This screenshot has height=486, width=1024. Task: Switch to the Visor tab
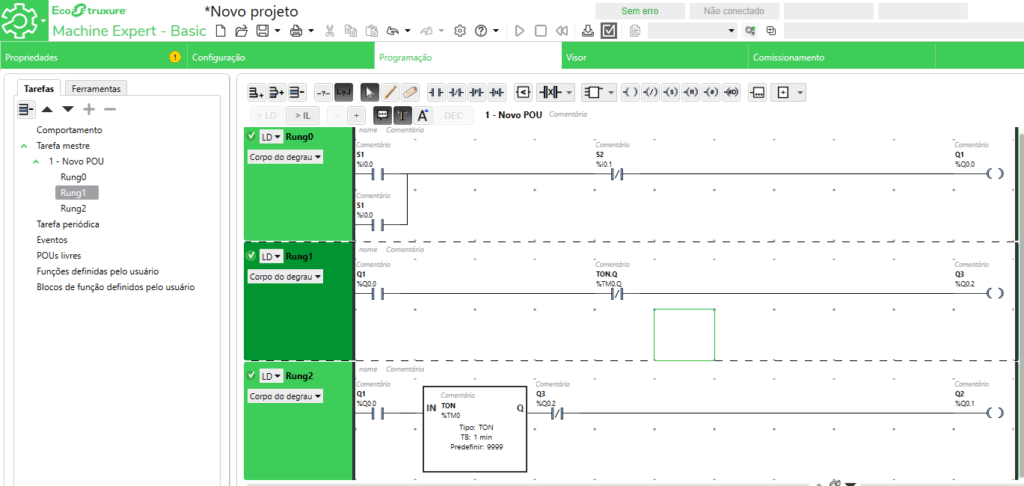(x=655, y=57)
